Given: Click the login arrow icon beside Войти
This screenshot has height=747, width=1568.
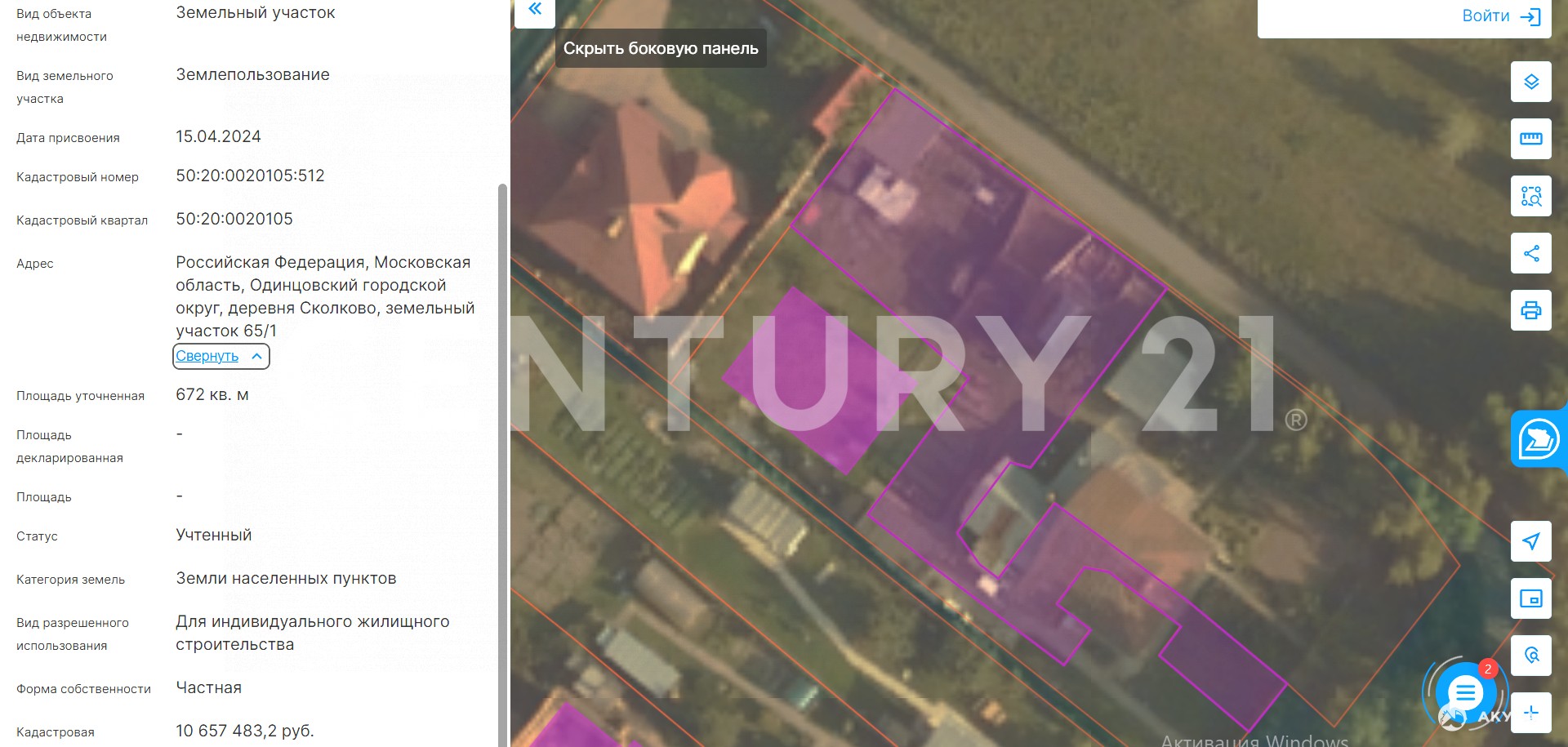Looking at the screenshot, I should coord(1530,17).
